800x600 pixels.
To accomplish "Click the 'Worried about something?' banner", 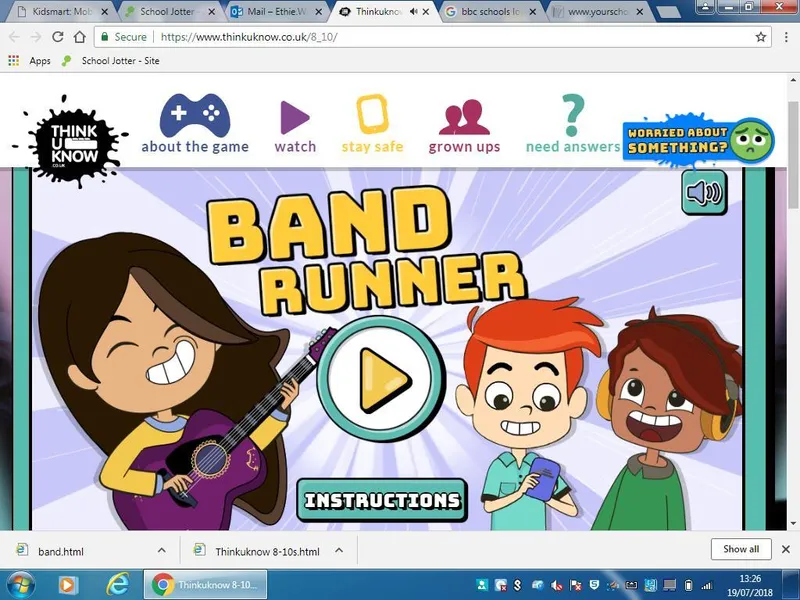I will tap(691, 141).
